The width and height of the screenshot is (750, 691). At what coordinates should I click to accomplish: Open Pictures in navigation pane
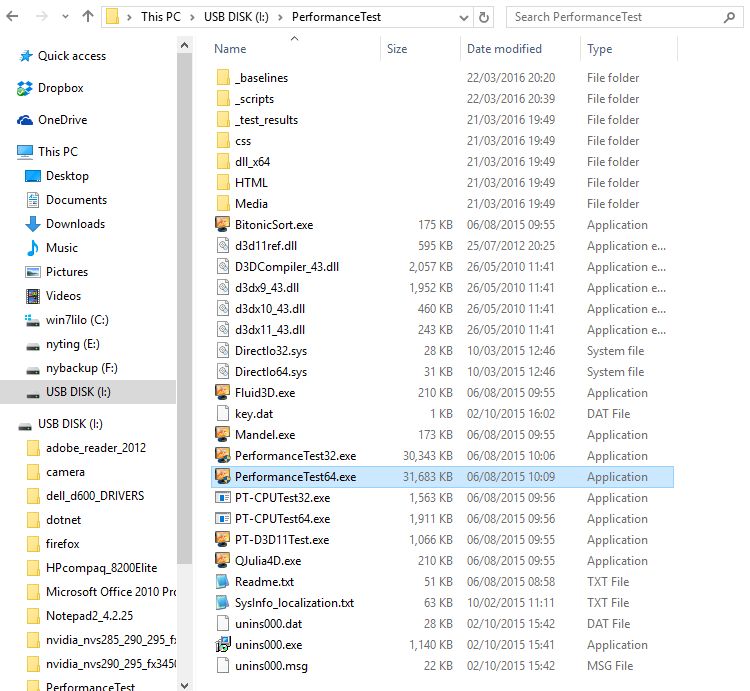pyautogui.click(x=67, y=272)
